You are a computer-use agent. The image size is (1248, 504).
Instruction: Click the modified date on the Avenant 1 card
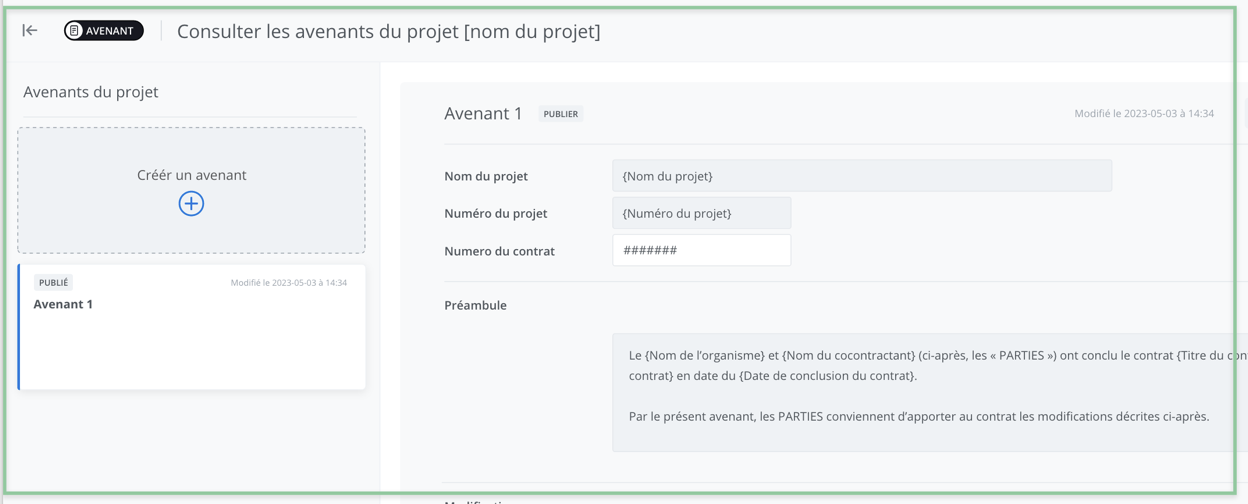pos(288,283)
